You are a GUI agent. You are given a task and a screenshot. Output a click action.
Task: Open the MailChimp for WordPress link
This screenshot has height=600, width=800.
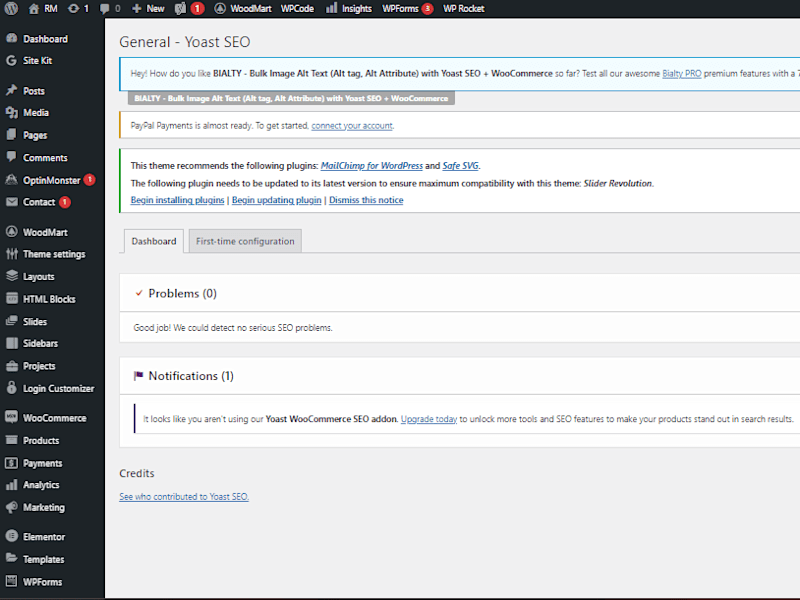[371, 165]
